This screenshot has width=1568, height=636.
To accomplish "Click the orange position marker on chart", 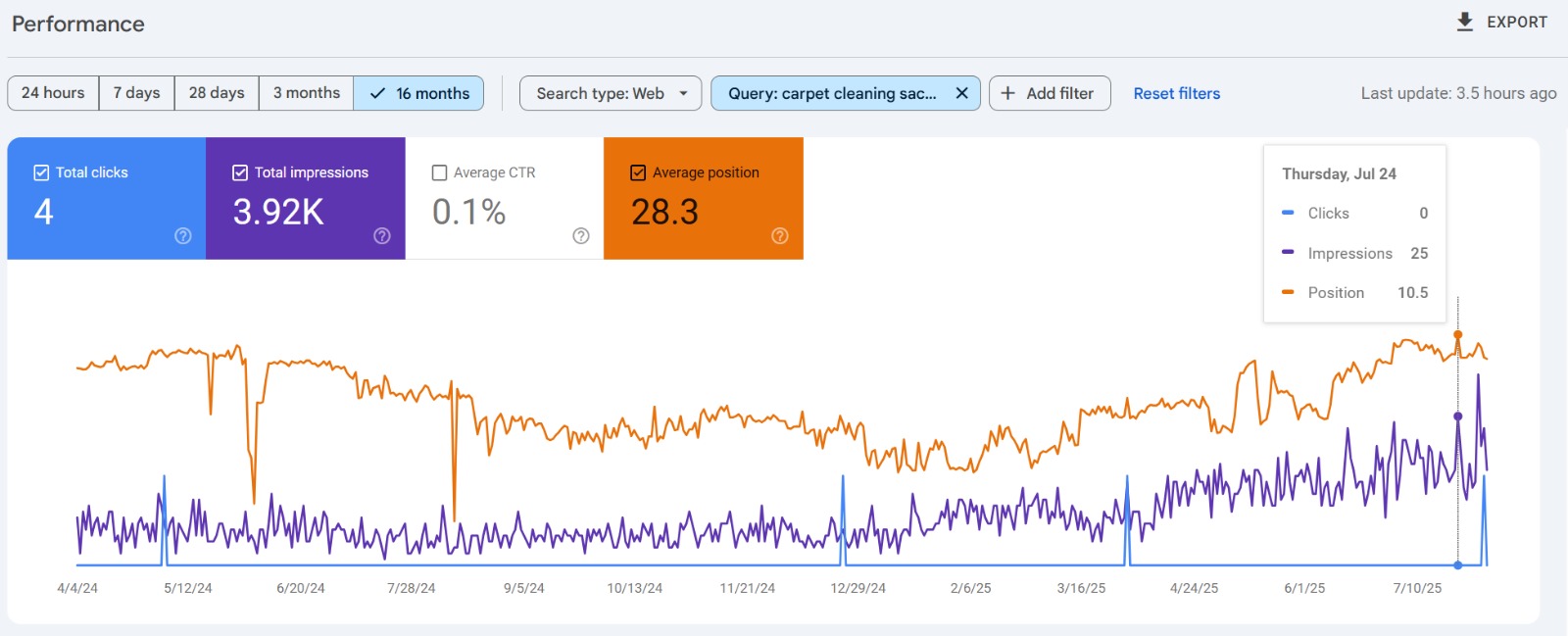I will [1457, 336].
